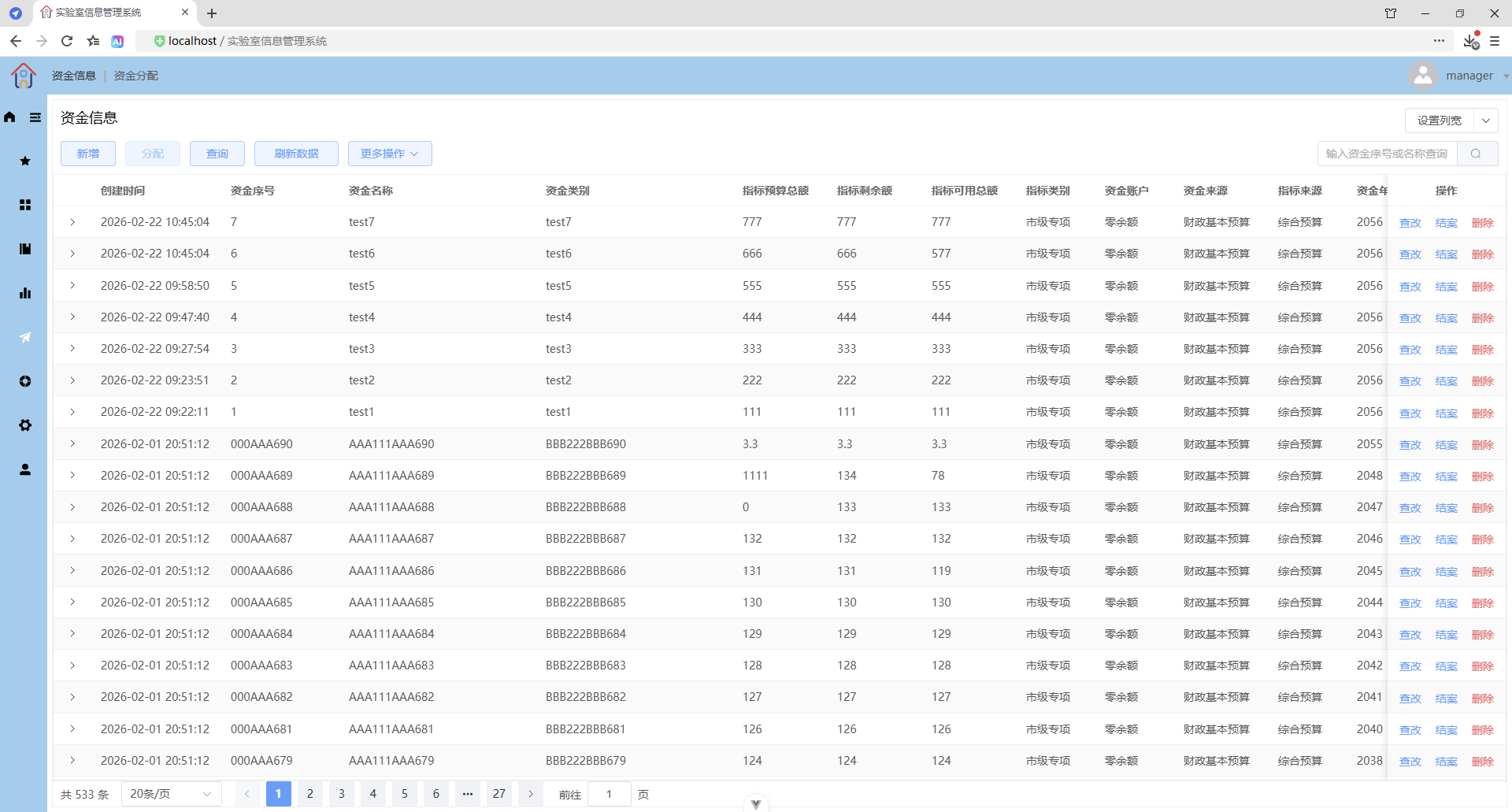Open the sidebar home icon
The height and width of the screenshot is (812, 1512).
coord(9,117)
